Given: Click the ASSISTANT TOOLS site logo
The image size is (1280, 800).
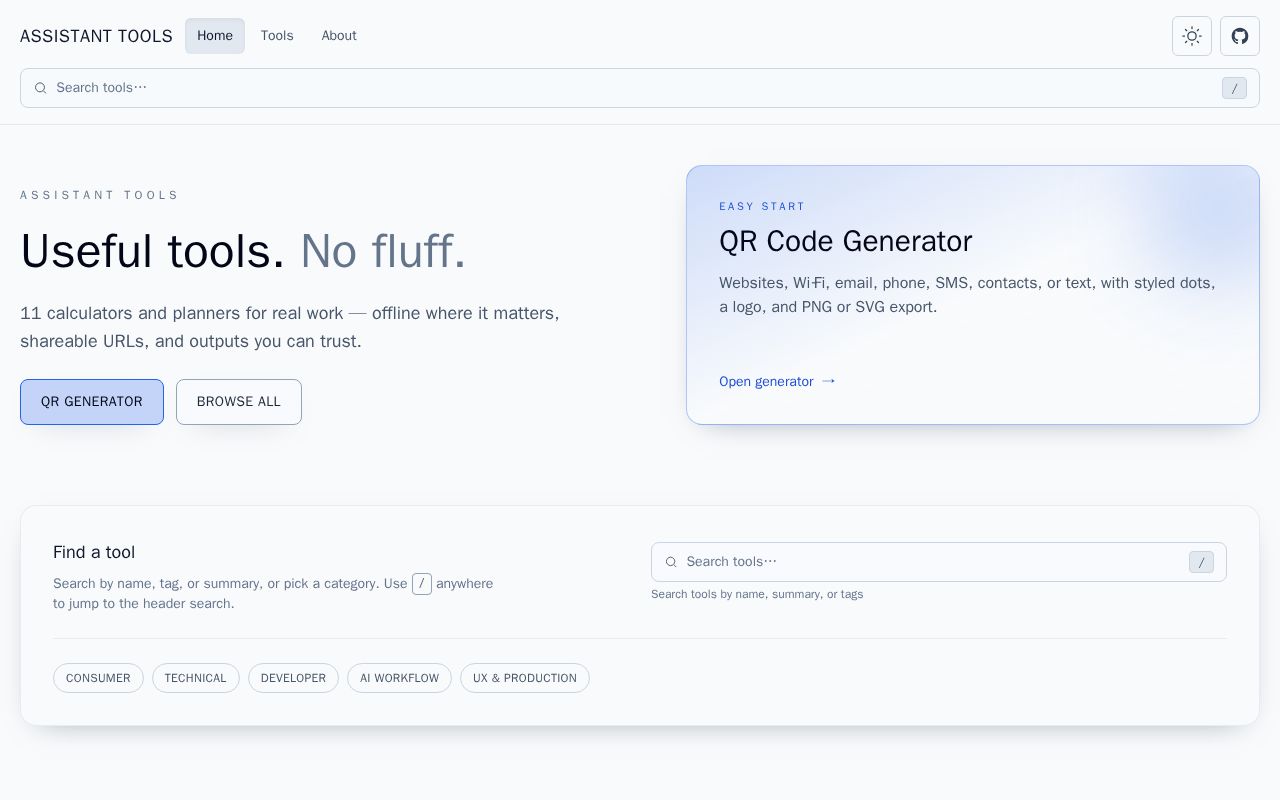Looking at the screenshot, I should coord(96,36).
